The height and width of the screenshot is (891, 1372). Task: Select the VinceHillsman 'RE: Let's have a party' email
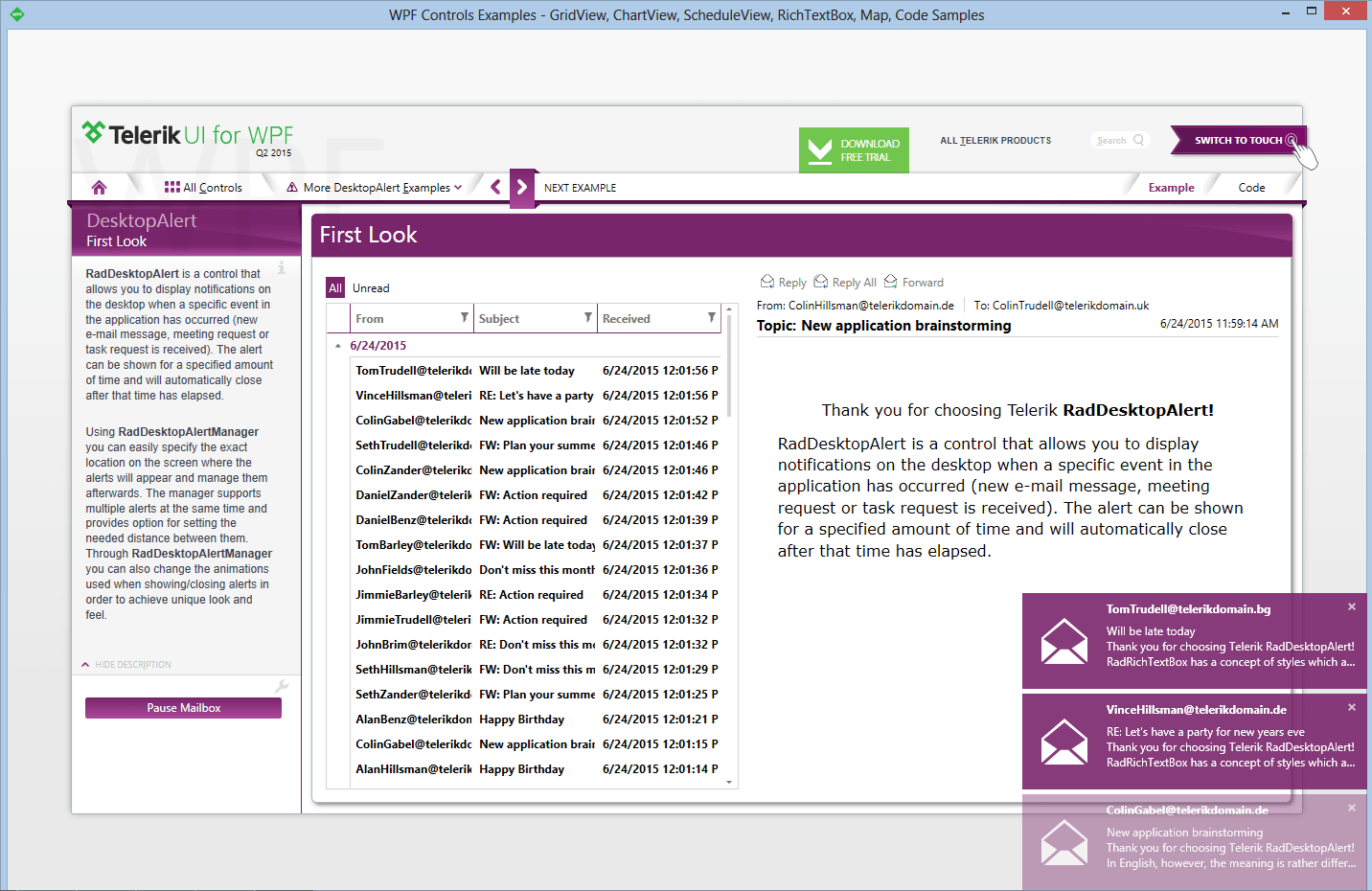click(x=536, y=396)
